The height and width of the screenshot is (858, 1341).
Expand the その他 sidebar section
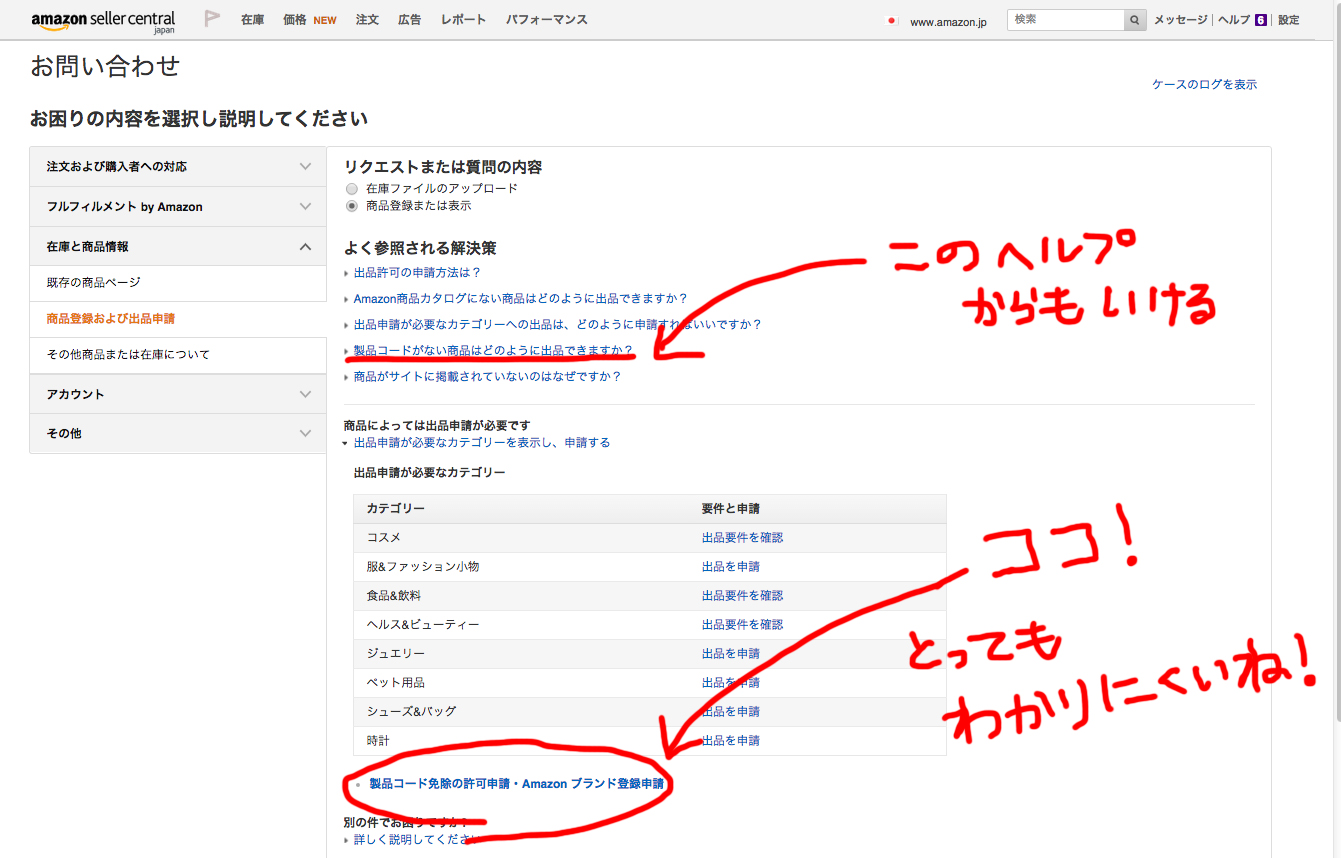(x=178, y=433)
